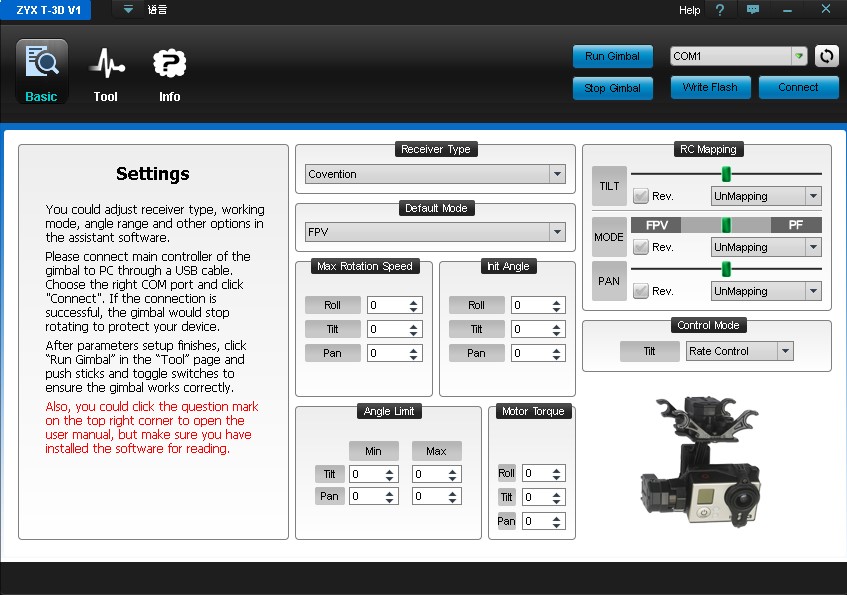Click the feedback chat icon in title bar
This screenshot has width=847, height=595.
(753, 10)
